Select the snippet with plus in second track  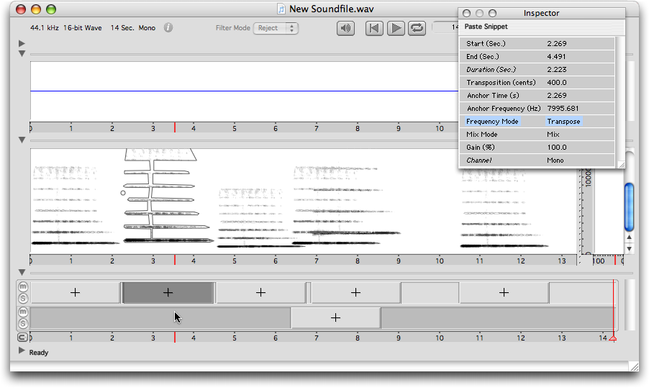[336, 318]
